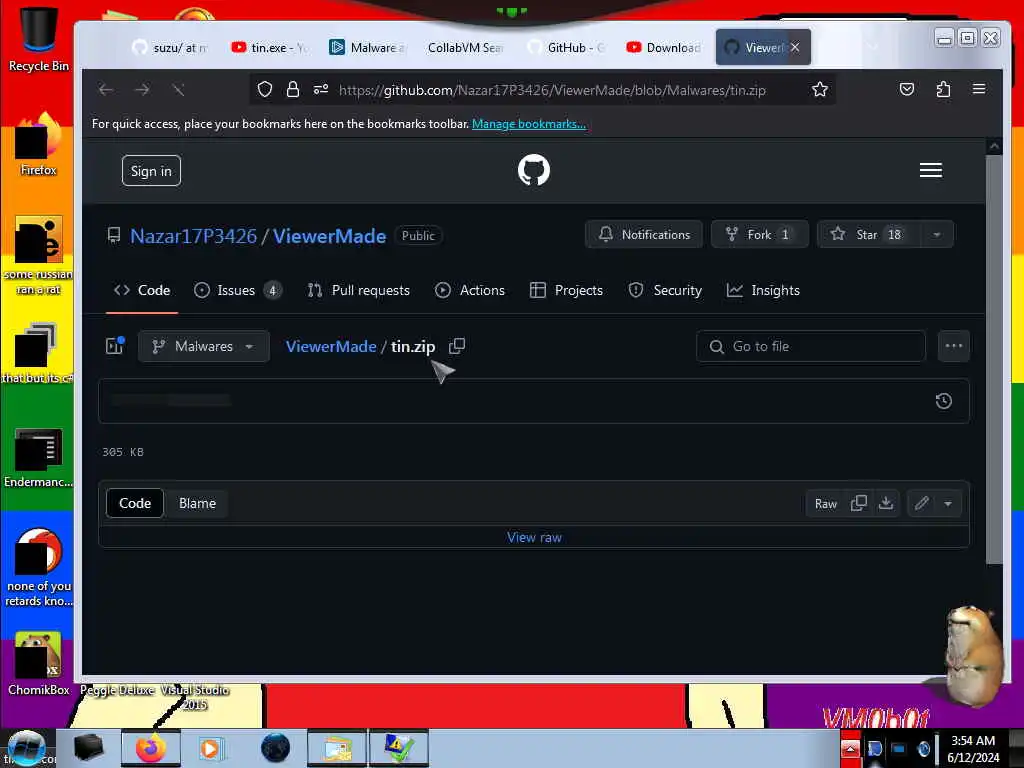Stop loading the page

[178, 89]
